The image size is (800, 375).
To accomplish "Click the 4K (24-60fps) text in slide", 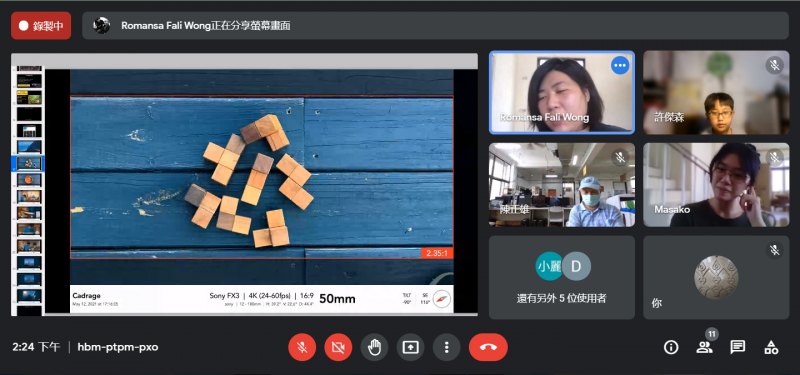I will coord(269,295).
